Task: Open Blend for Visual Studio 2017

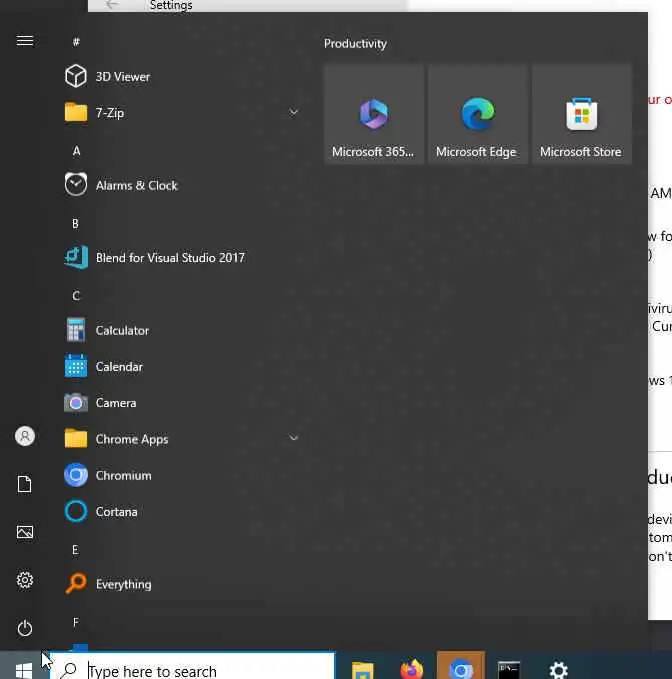Action: click(x=180, y=258)
